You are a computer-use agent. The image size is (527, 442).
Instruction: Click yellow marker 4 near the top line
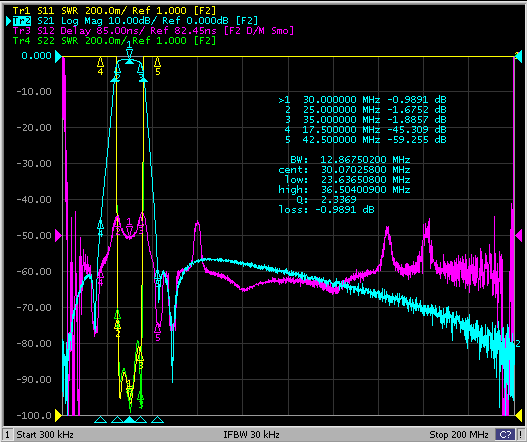(x=100, y=66)
